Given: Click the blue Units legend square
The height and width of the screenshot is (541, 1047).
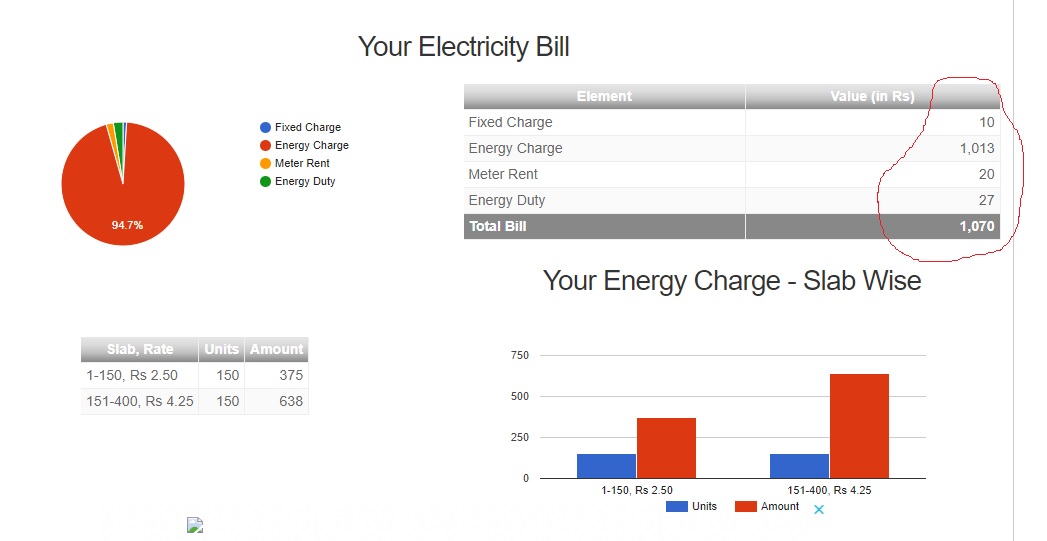Looking at the screenshot, I should [676, 507].
